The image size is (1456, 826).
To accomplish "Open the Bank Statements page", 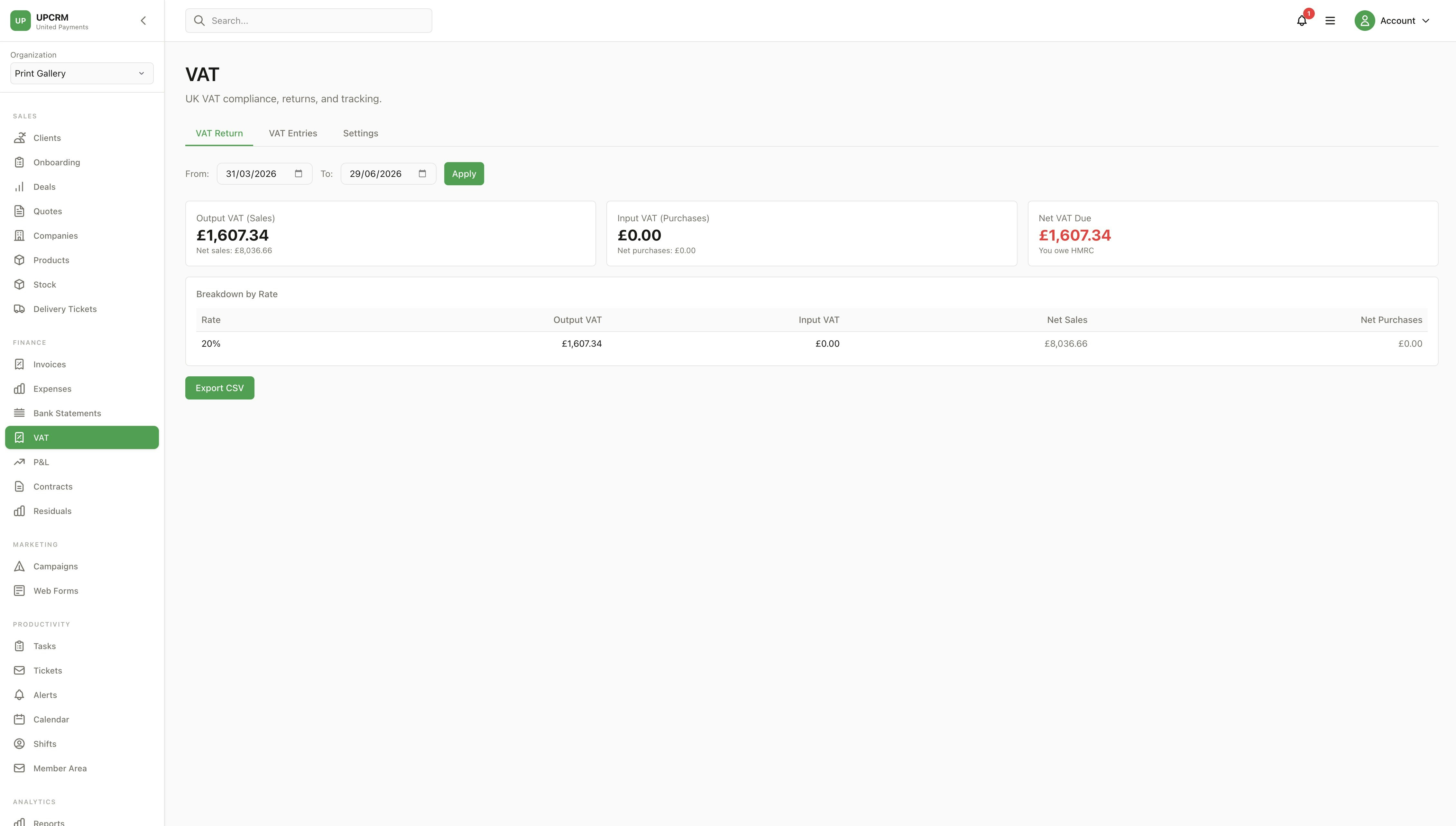I will click(67, 413).
